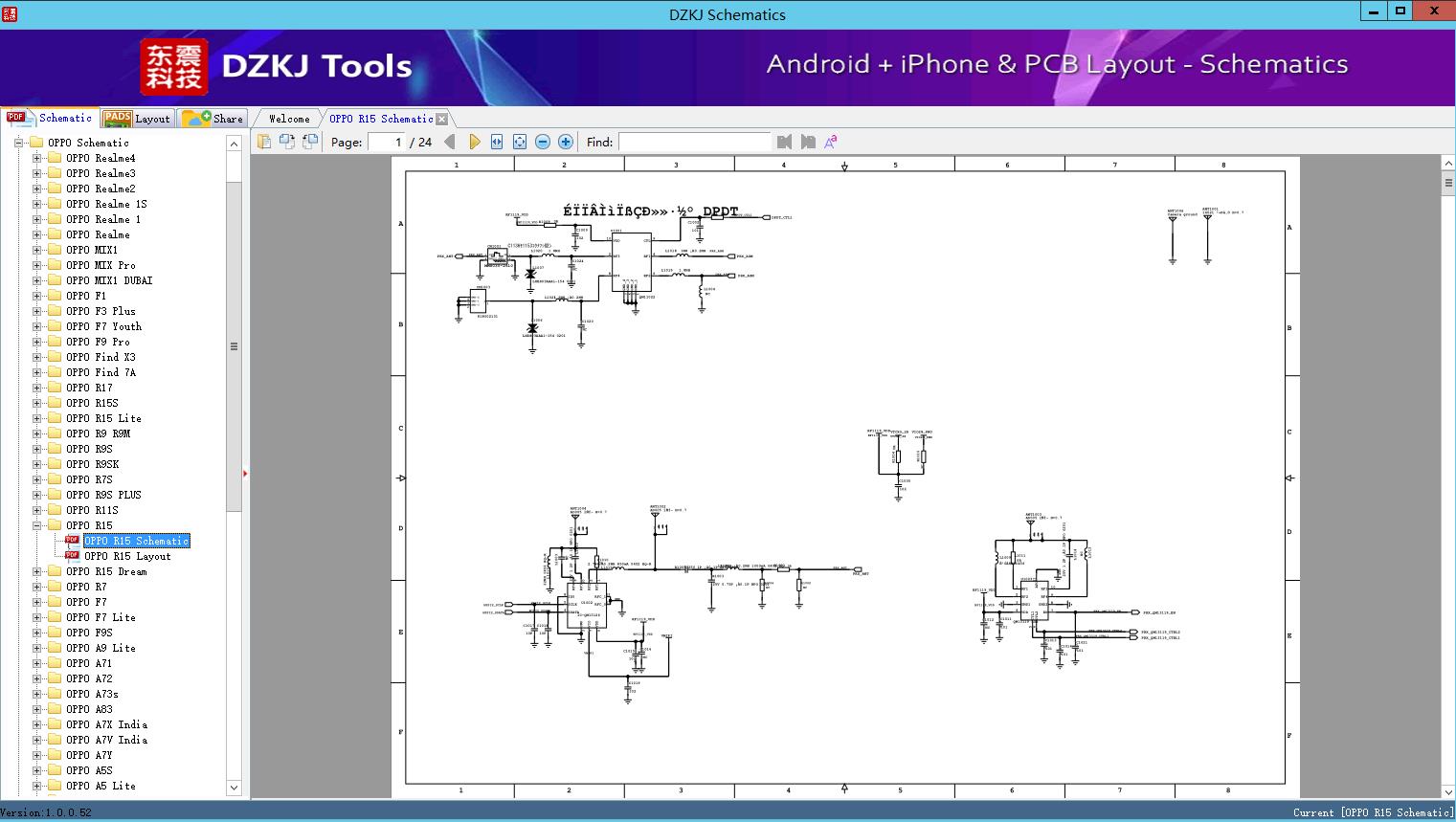Select the OPPO Realme 1 folder
This screenshot has width=1456, height=822.
click(103, 219)
